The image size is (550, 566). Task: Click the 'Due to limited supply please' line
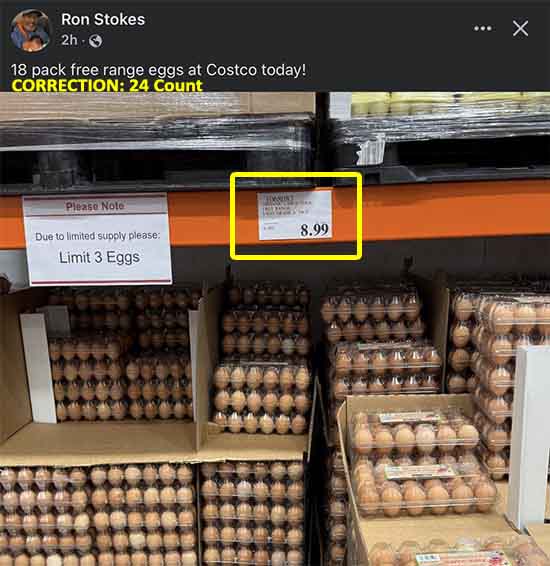97,236
